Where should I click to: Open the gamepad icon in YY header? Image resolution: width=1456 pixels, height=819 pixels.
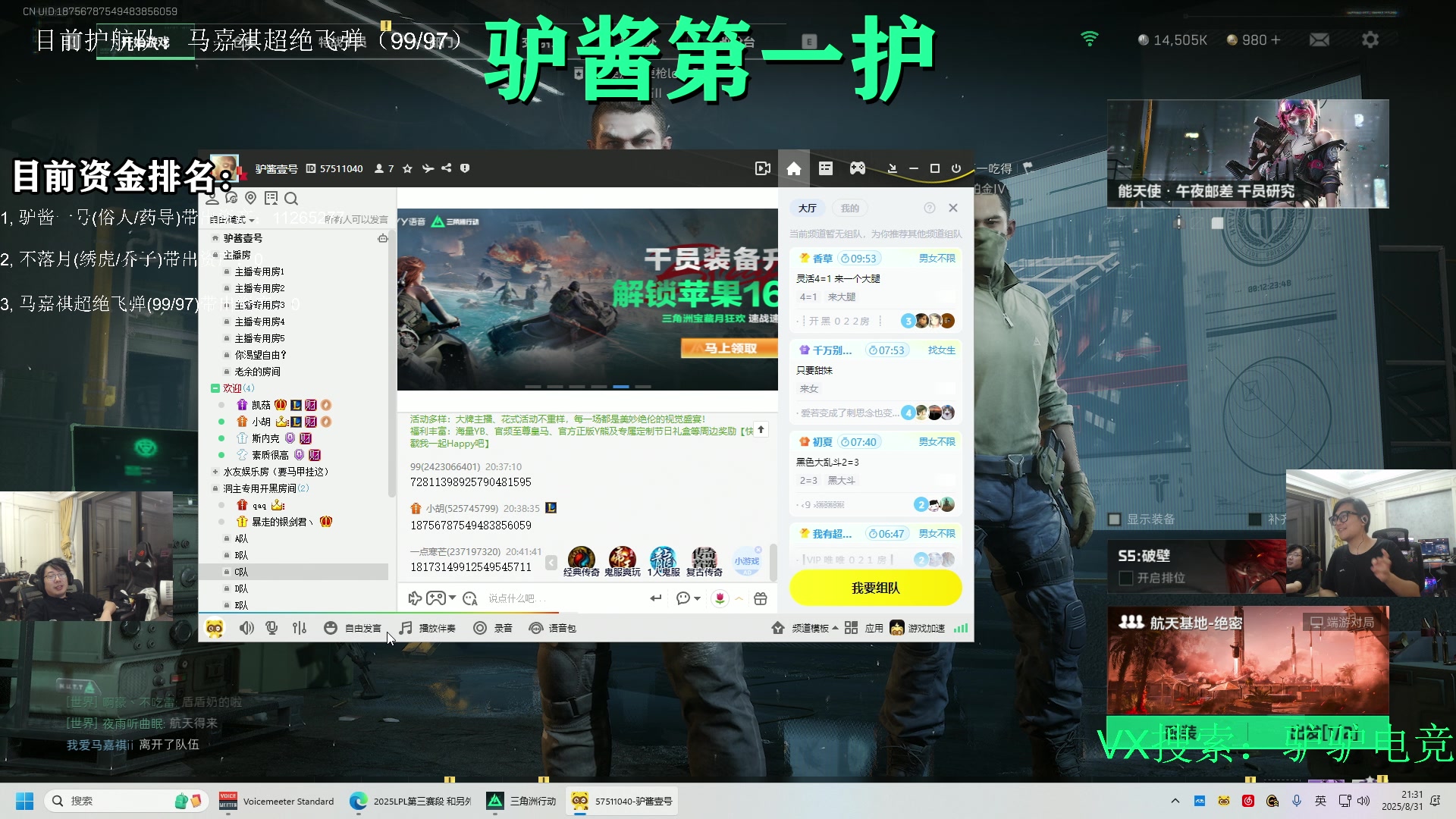pos(858,168)
